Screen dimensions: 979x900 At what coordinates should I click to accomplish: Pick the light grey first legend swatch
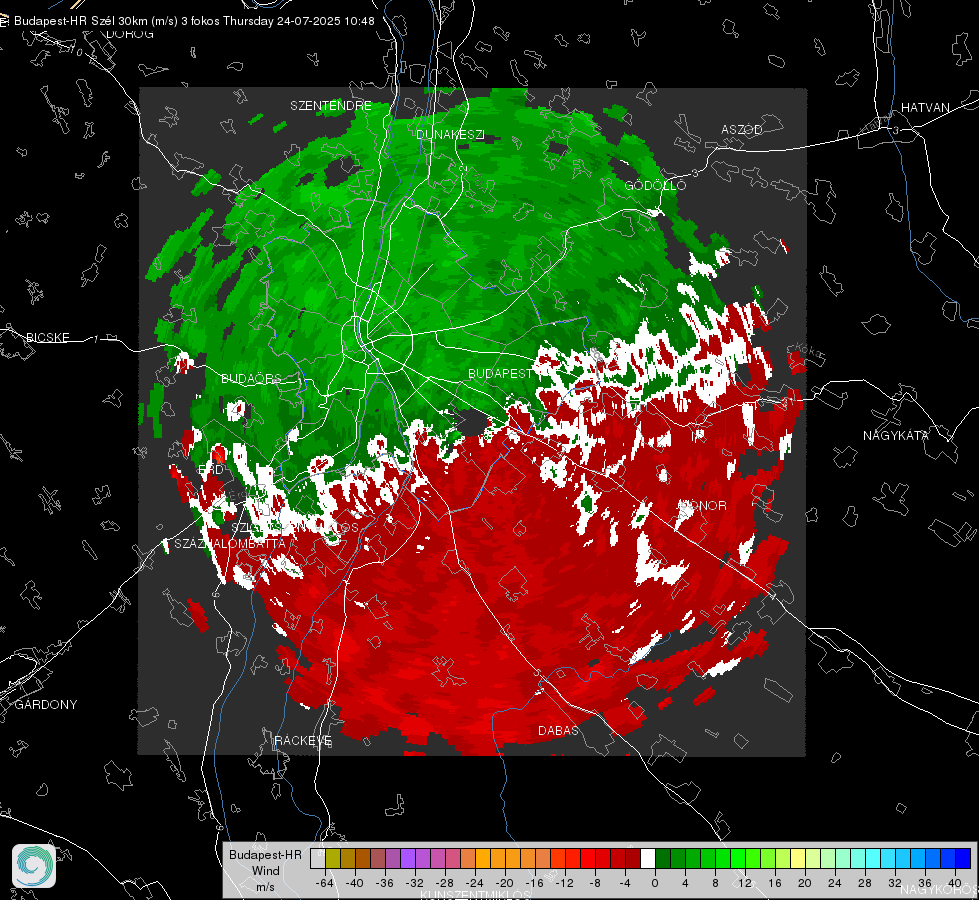click(318, 858)
